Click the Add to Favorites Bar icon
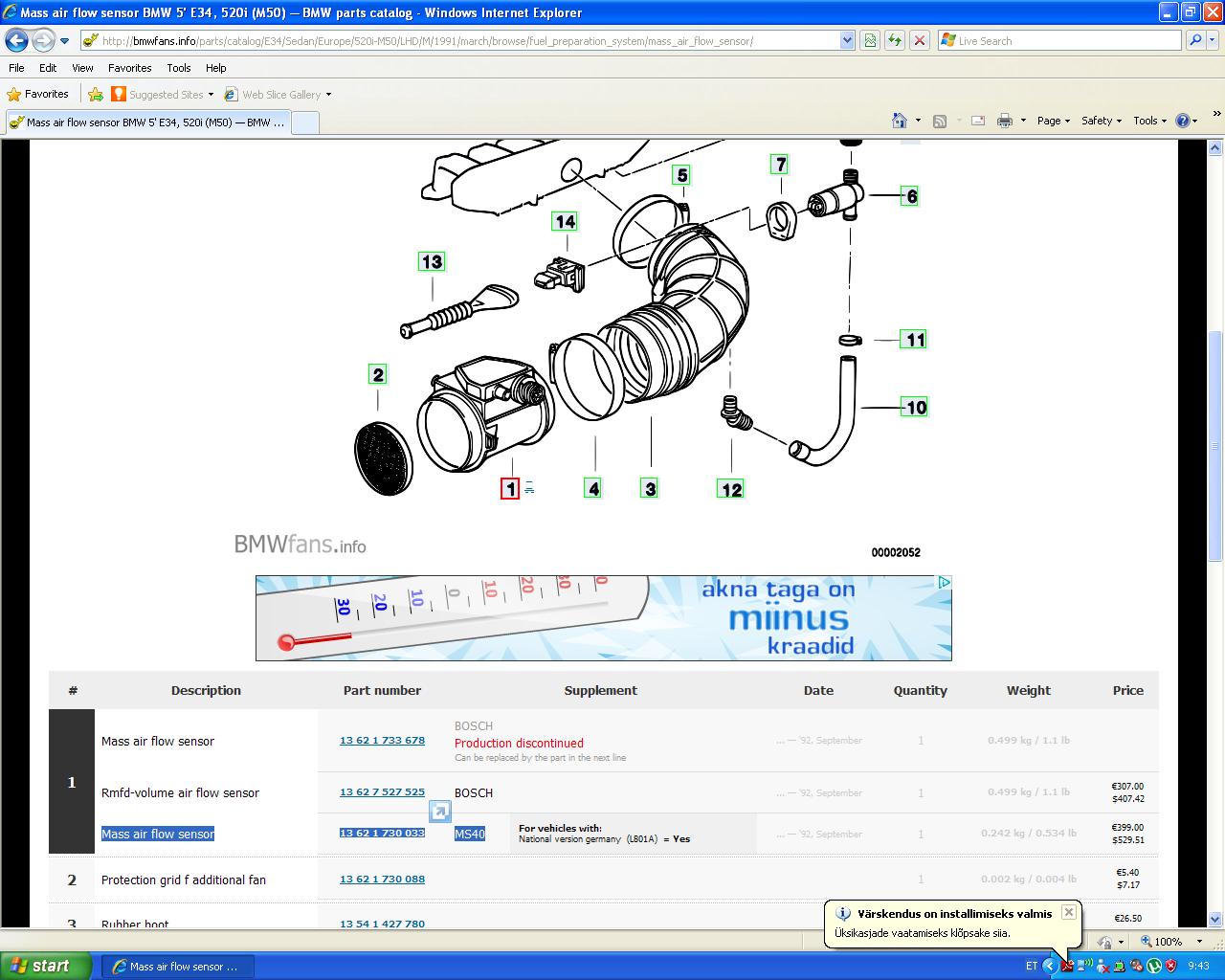The height and width of the screenshot is (980, 1225). (x=95, y=94)
